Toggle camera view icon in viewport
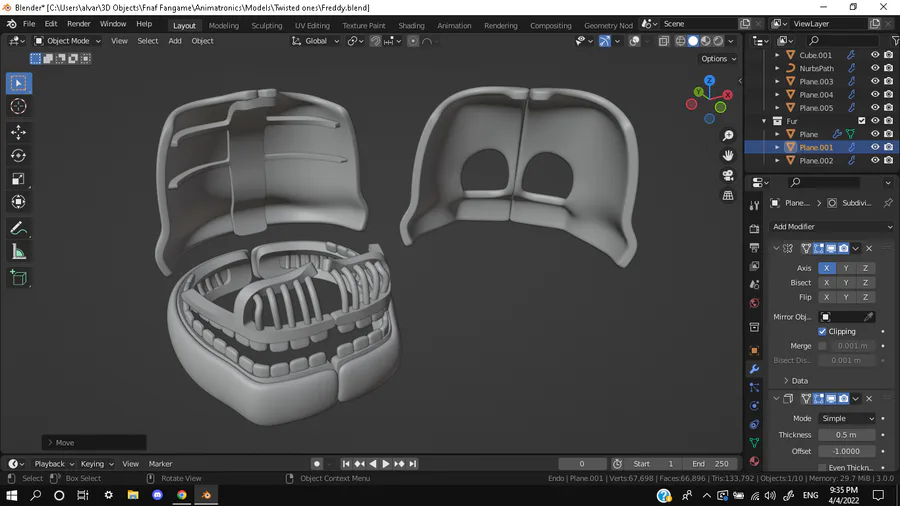The width and height of the screenshot is (900, 506). point(728,175)
